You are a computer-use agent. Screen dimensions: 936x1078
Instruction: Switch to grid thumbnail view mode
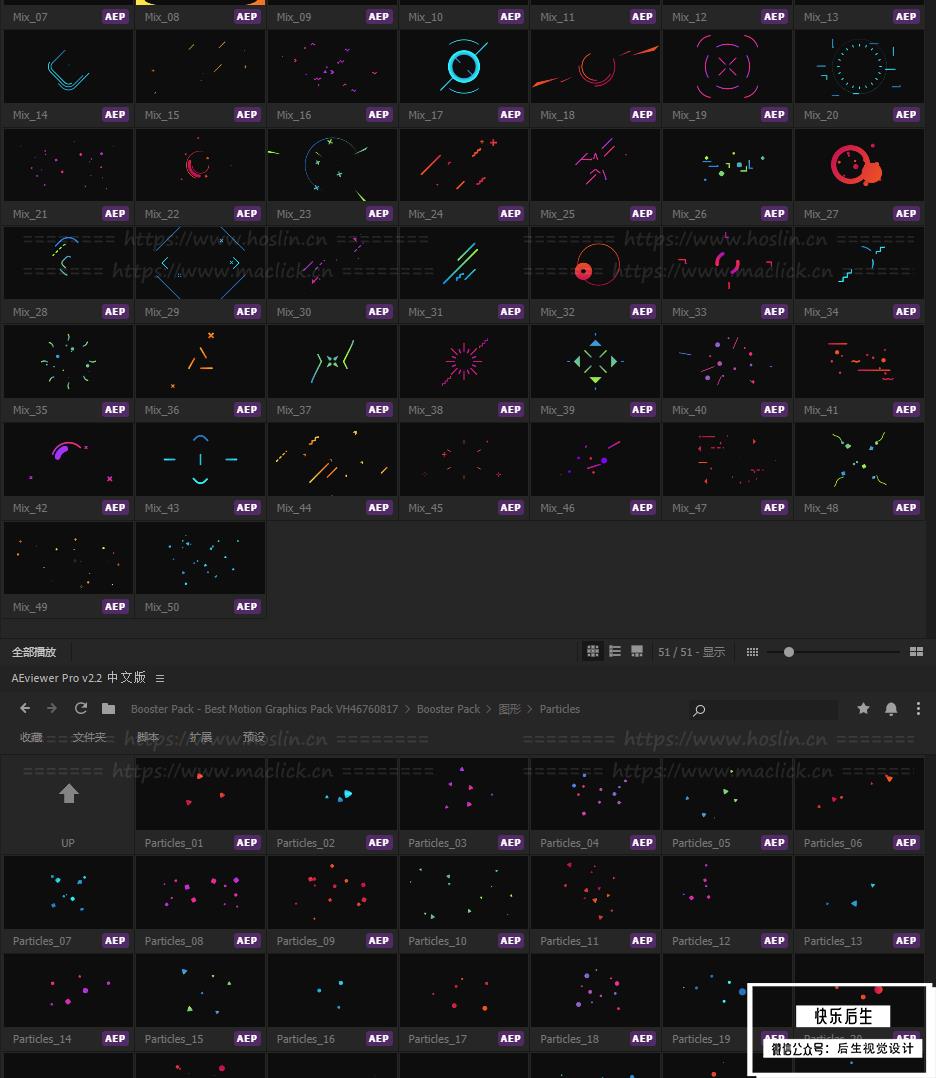(x=592, y=651)
